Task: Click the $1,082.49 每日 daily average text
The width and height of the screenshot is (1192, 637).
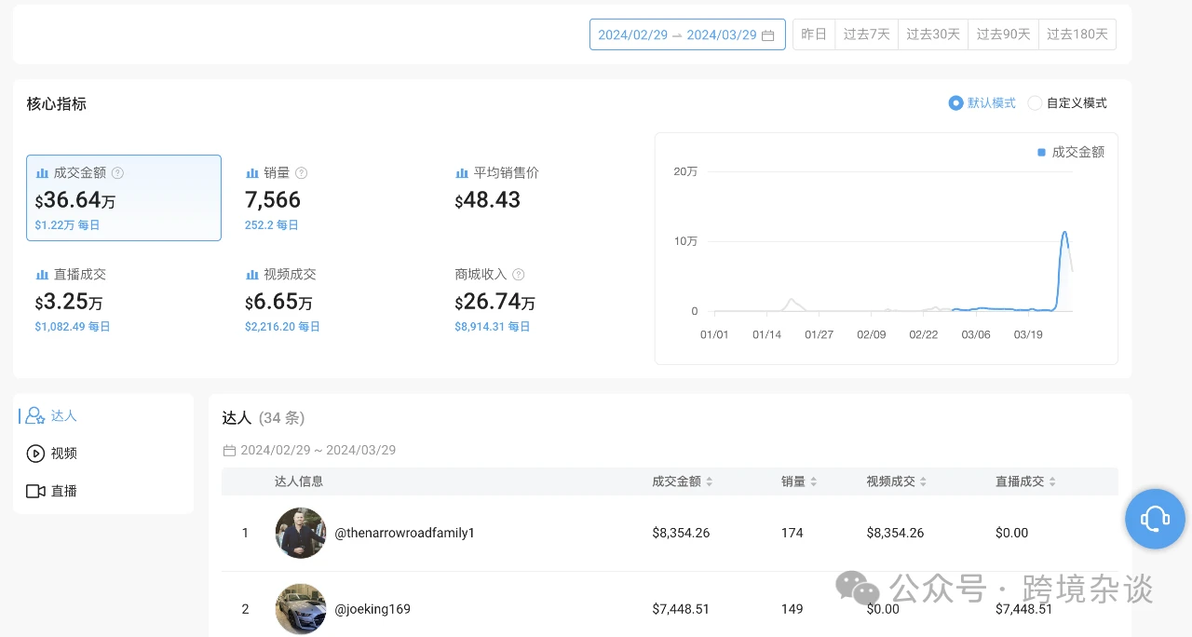Action: (x=72, y=326)
